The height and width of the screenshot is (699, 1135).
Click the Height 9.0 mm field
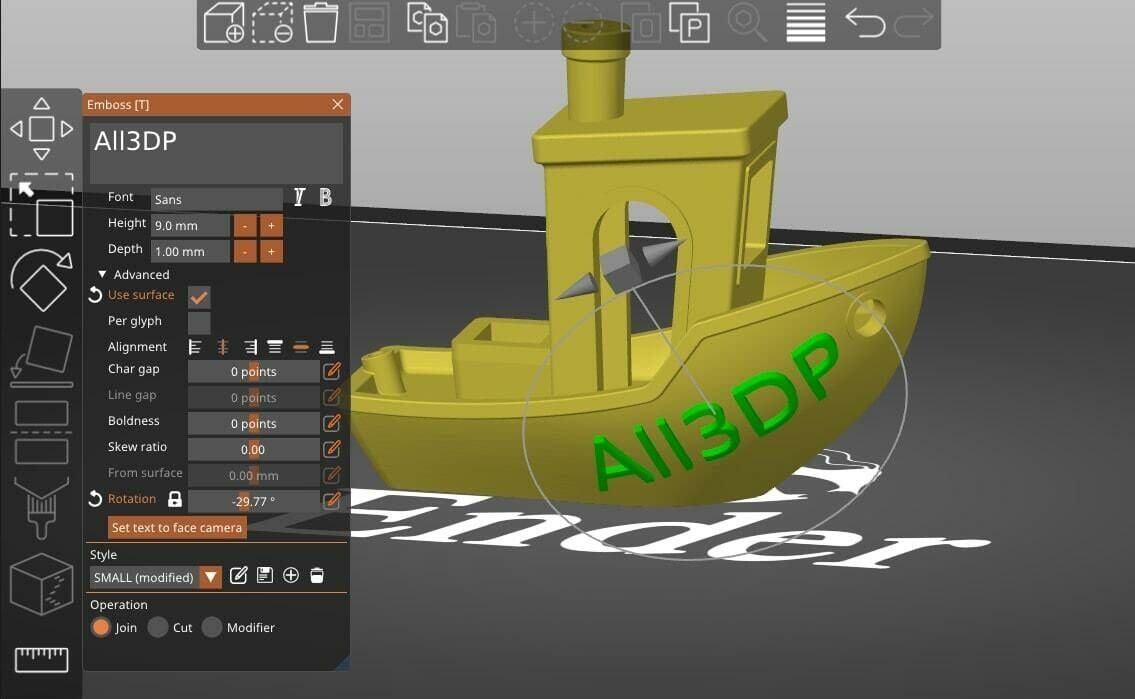pyautogui.click(x=190, y=226)
